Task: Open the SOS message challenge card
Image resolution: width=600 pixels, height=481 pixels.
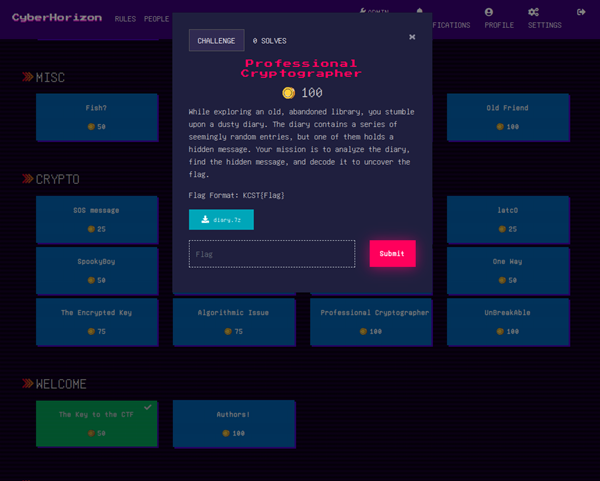Action: click(96, 219)
